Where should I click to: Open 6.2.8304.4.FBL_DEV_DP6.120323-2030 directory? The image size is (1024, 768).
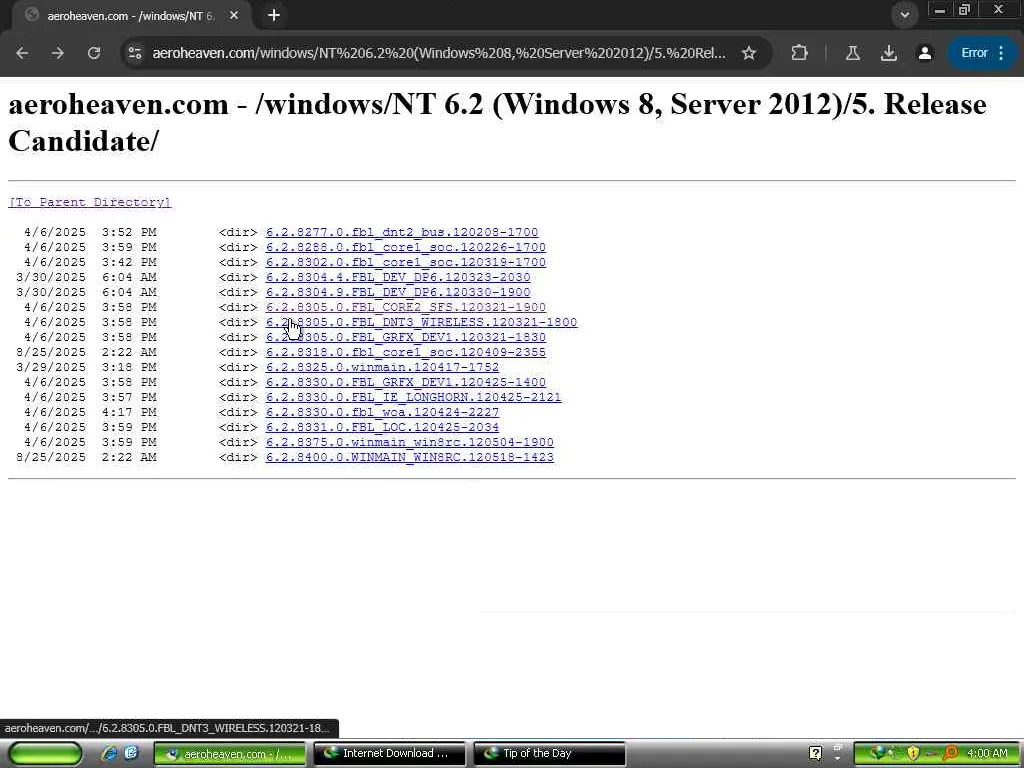pos(398,277)
